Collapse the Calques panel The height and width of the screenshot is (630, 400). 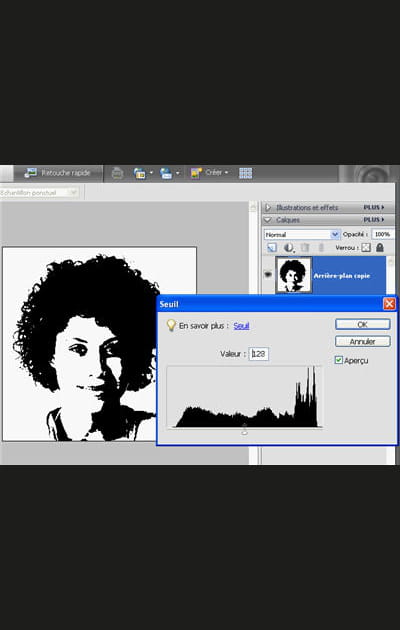tap(267, 220)
